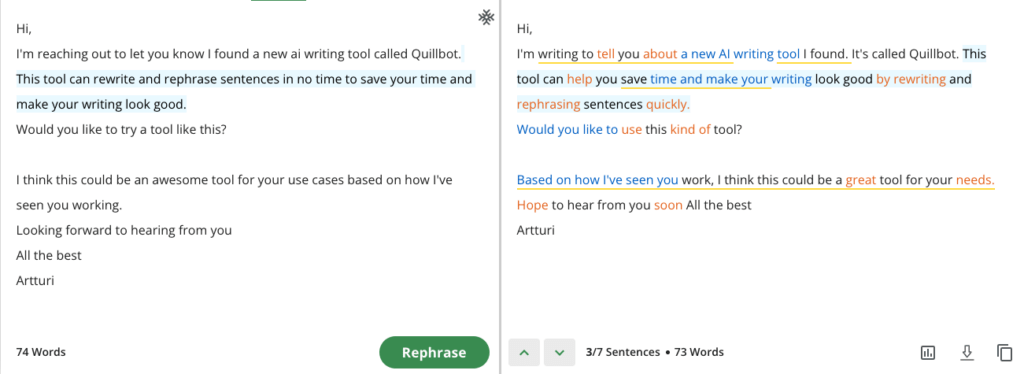Click the green Rephrase button
Image resolution: width=1024 pixels, height=374 pixels.
[x=434, y=352]
